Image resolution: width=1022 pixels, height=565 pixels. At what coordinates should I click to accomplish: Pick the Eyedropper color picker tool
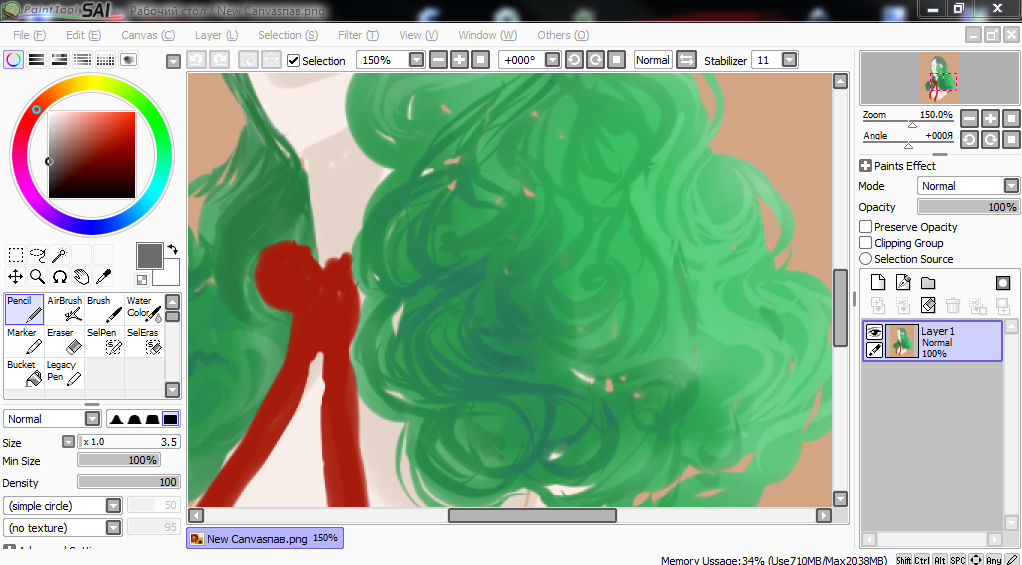[x=104, y=277]
